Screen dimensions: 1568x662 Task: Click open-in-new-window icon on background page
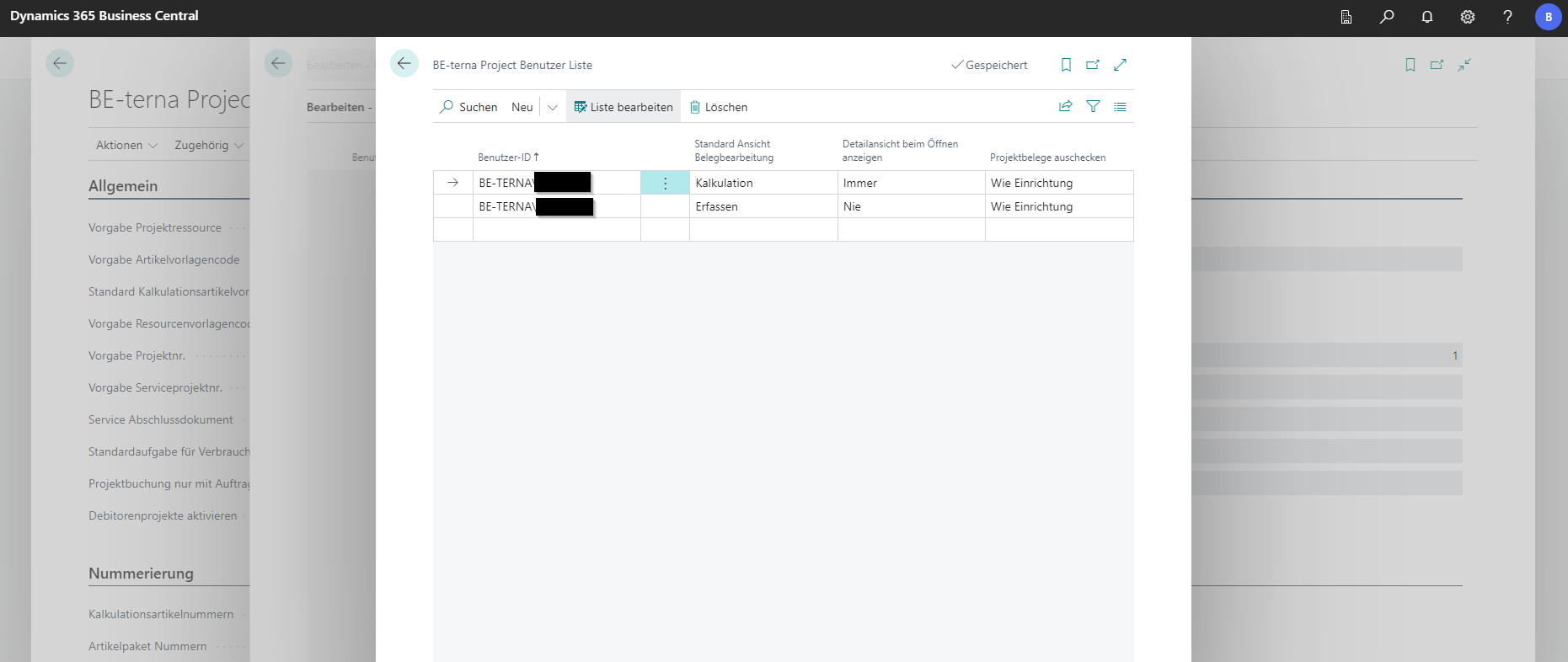[1437, 65]
